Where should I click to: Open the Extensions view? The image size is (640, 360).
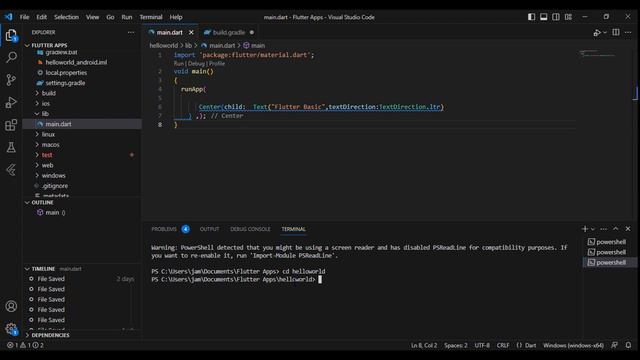(11, 125)
